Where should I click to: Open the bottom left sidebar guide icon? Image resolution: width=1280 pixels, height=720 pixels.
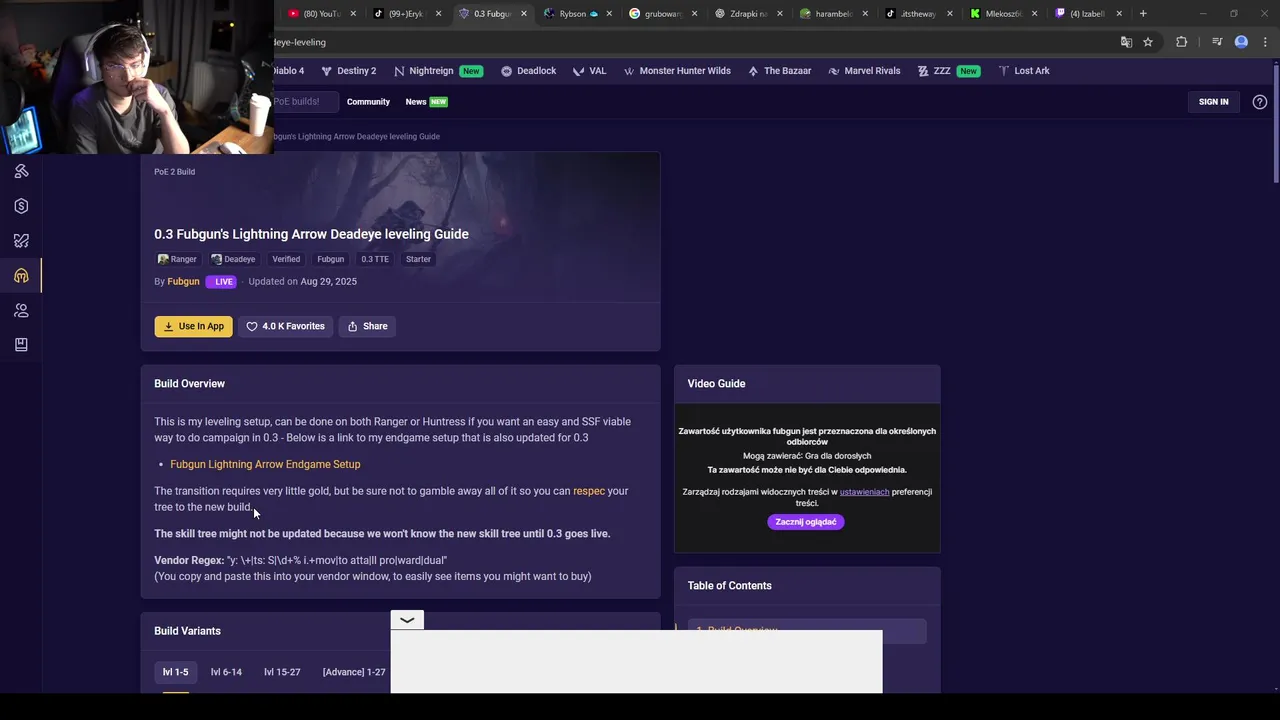click(x=21, y=345)
